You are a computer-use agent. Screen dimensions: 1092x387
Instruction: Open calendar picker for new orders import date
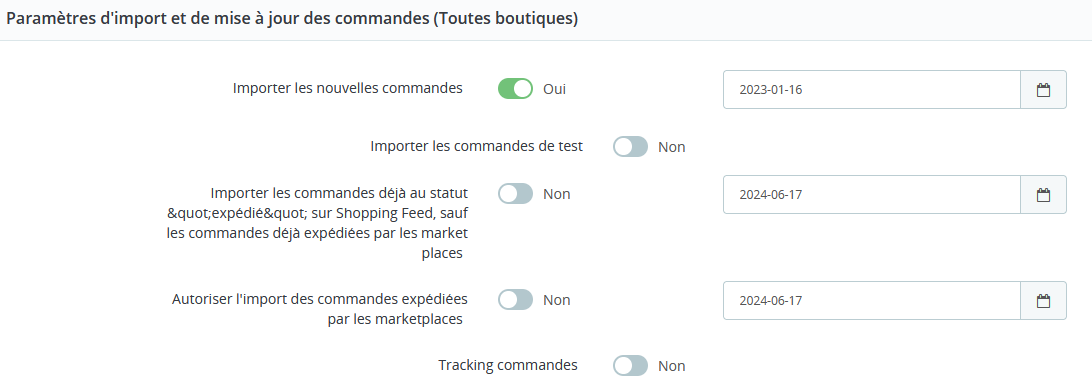pos(1043,90)
